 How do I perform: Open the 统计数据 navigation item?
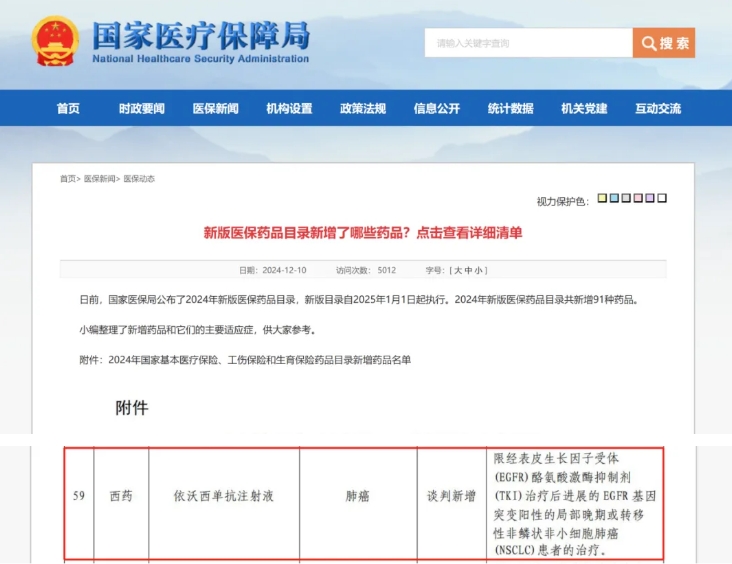(x=511, y=108)
